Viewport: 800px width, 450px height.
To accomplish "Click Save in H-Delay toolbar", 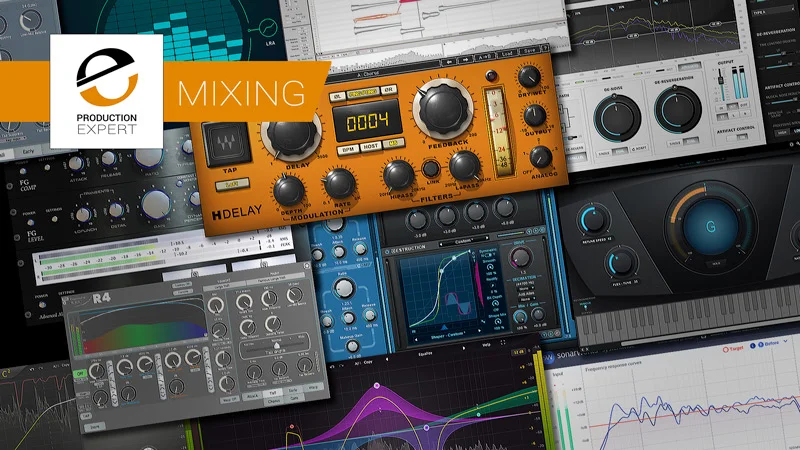I will point(530,51).
